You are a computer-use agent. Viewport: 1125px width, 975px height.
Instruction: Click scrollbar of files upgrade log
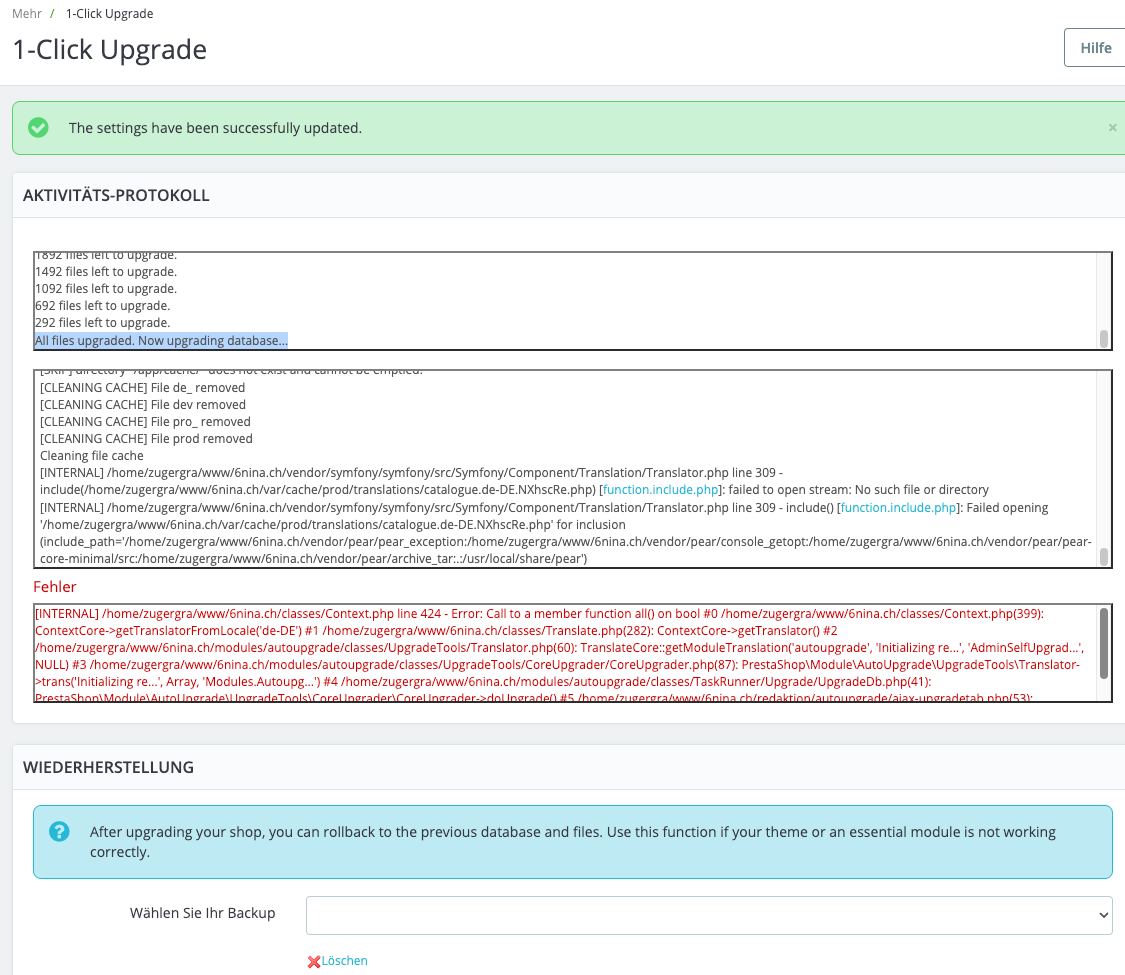coord(1103,339)
